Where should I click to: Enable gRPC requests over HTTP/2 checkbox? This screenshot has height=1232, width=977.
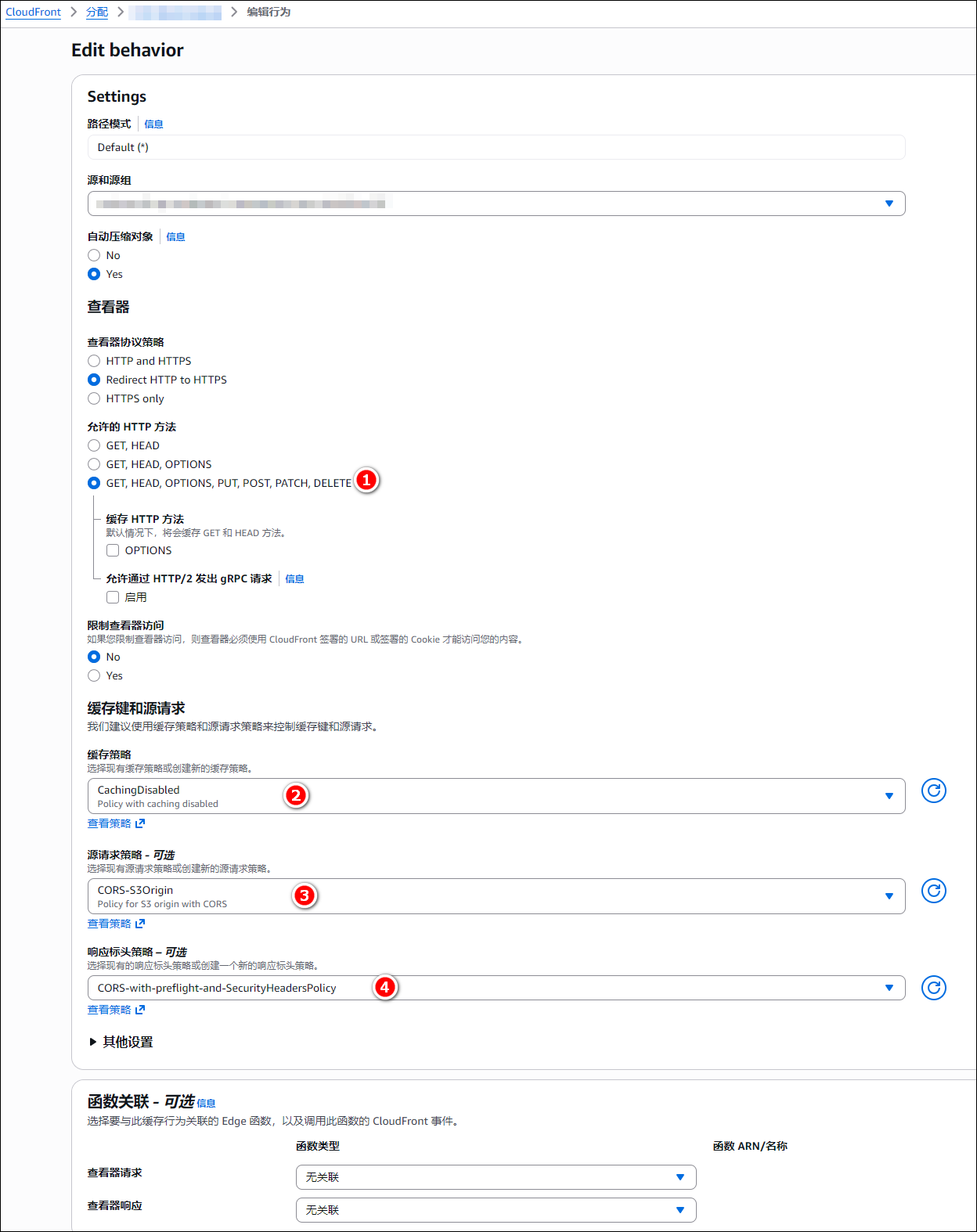pyautogui.click(x=113, y=597)
